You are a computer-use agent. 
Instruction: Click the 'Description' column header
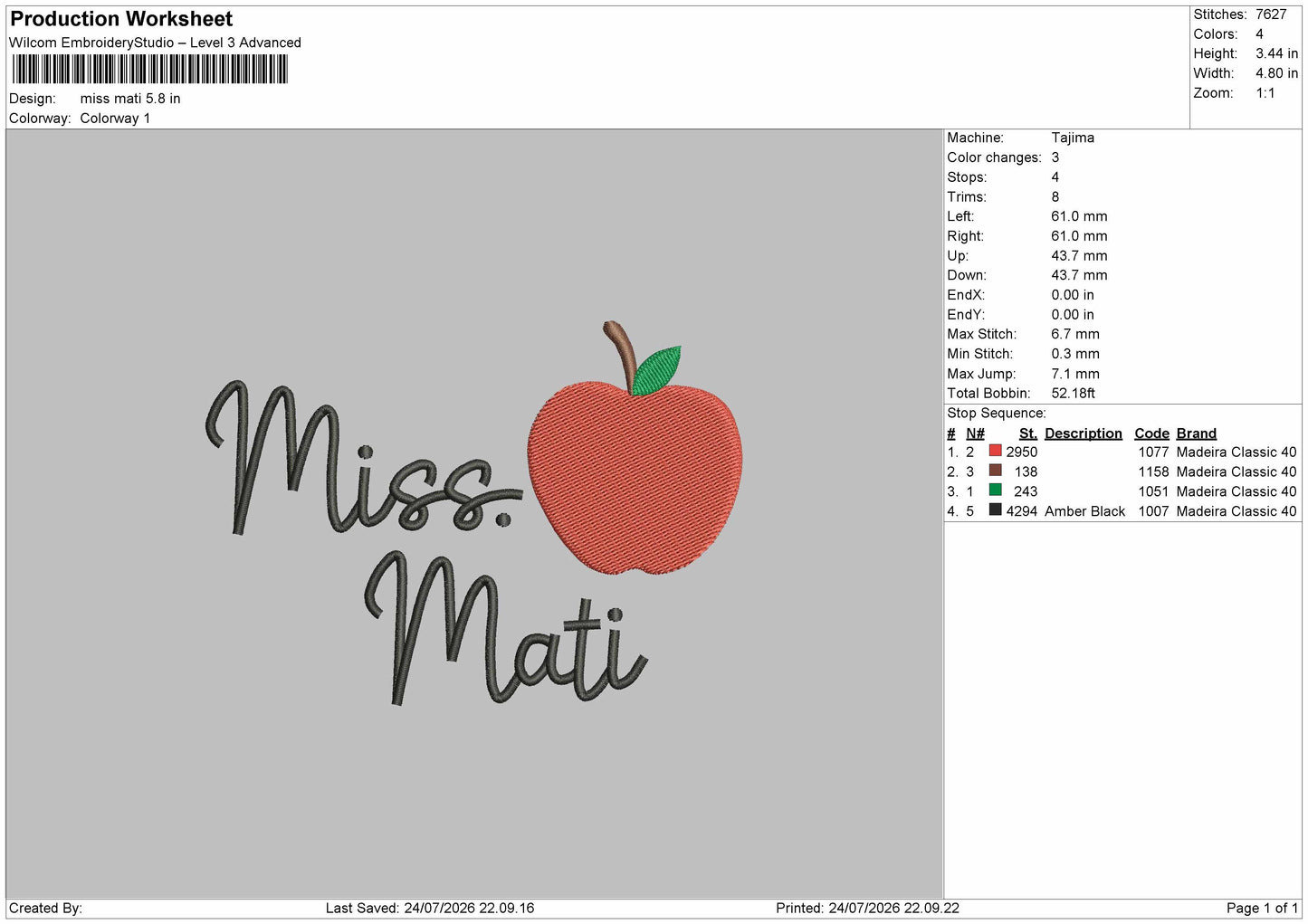tap(1084, 433)
